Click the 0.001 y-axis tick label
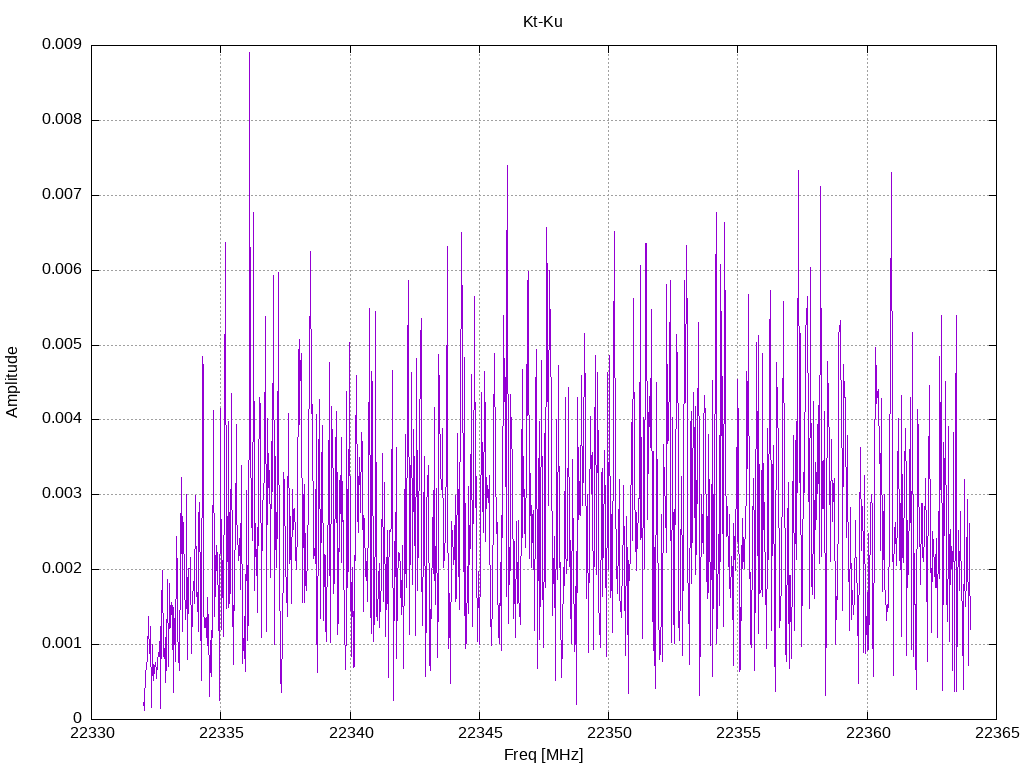The width and height of the screenshot is (1024, 768). (x=62, y=643)
